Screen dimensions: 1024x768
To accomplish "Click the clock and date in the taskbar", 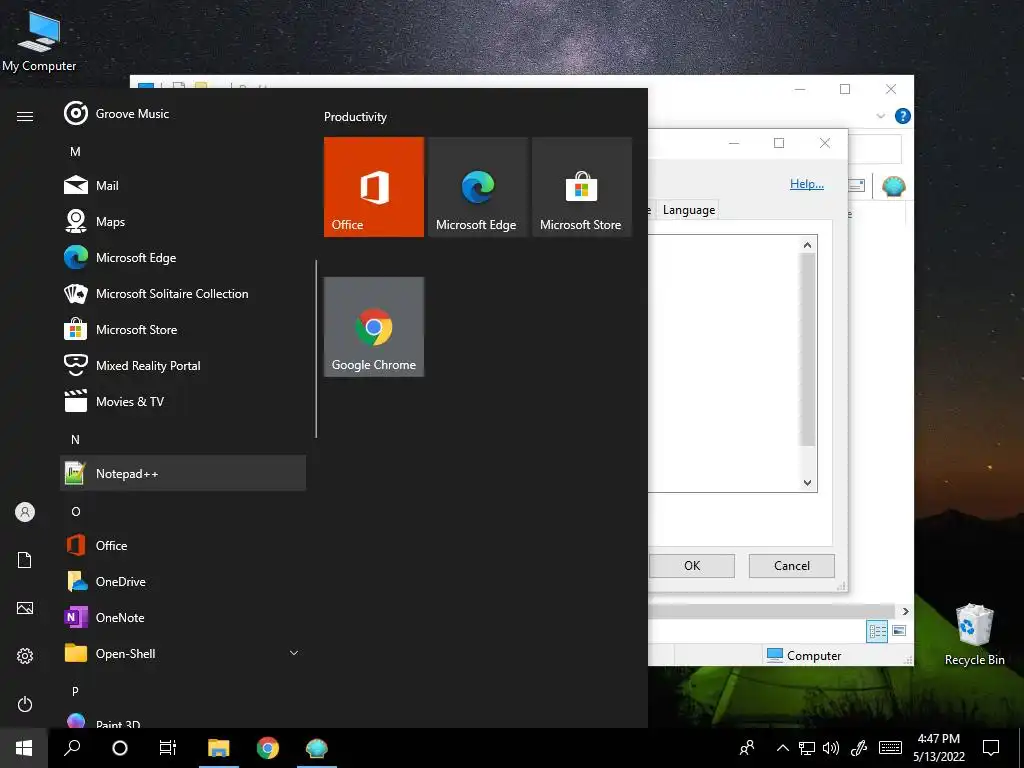I will (x=938, y=748).
